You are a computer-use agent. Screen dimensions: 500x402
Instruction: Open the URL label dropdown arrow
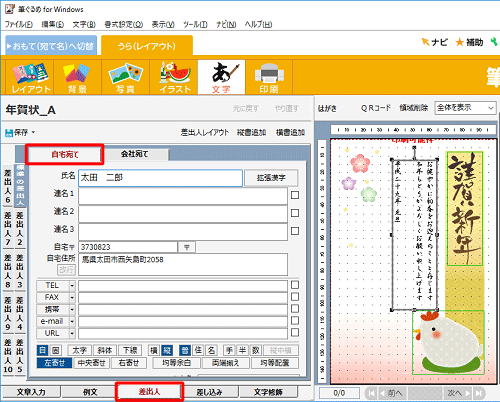pyautogui.click(x=72, y=333)
